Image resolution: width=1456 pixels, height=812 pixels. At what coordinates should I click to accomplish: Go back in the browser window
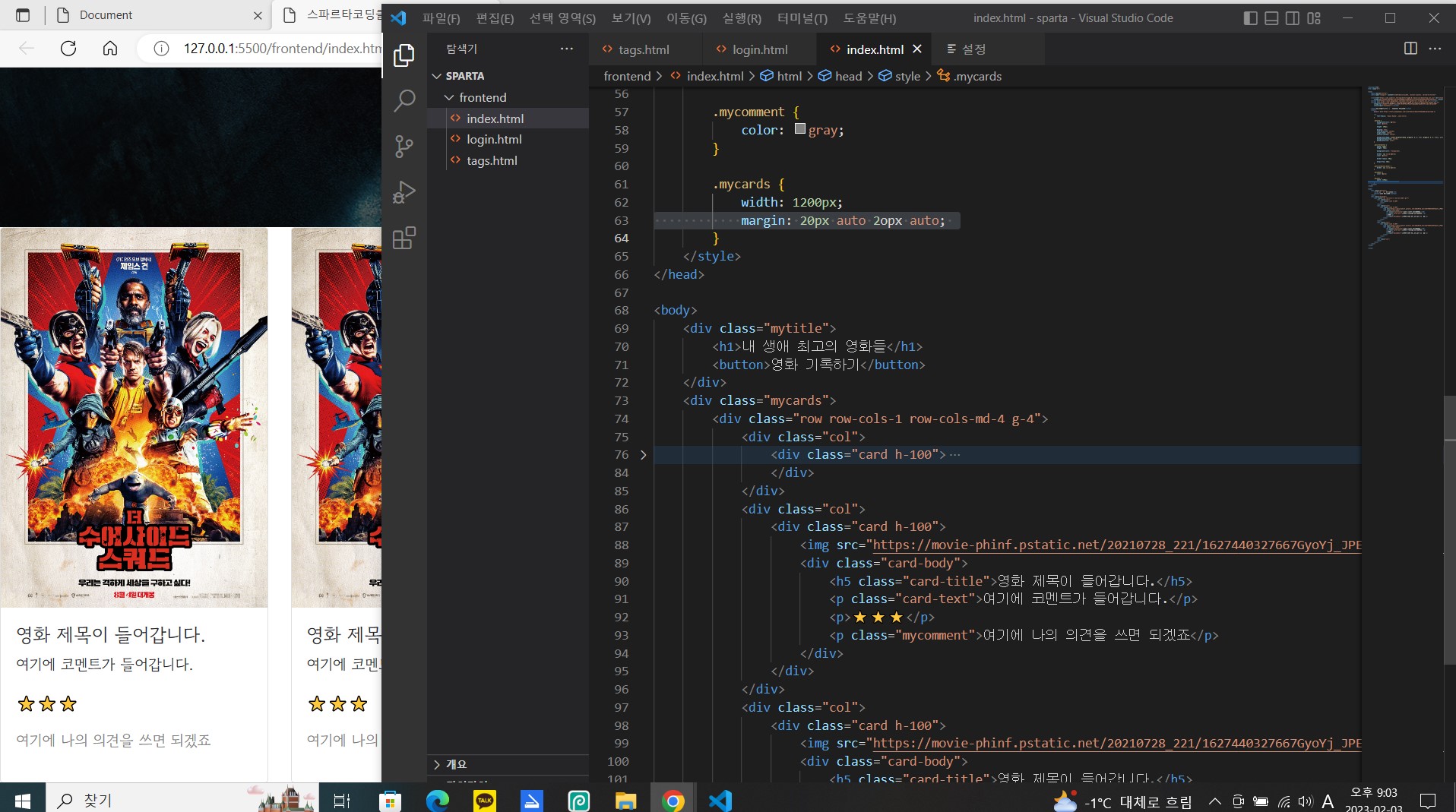[x=27, y=49]
